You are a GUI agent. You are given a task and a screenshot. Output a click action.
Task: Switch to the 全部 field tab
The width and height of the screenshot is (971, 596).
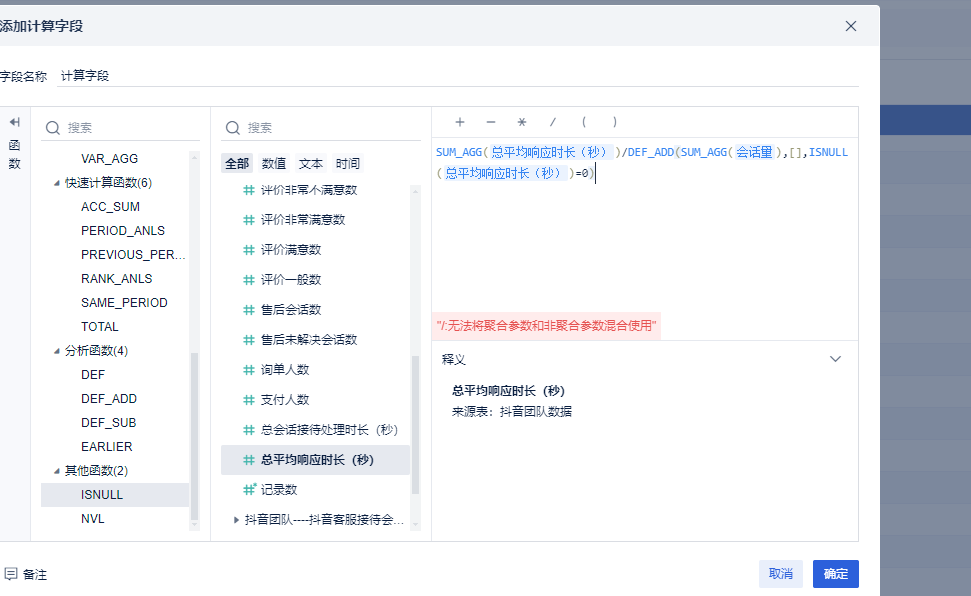click(237, 164)
